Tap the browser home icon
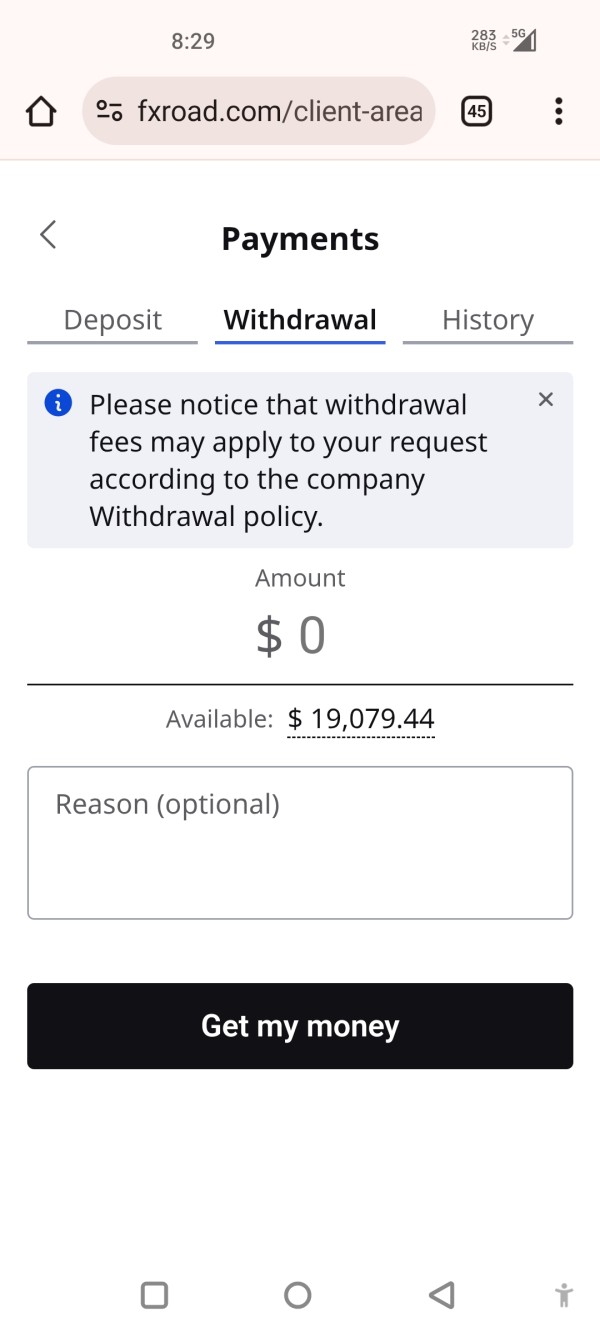Image resolution: width=600 pixels, height=1333 pixels. click(41, 111)
